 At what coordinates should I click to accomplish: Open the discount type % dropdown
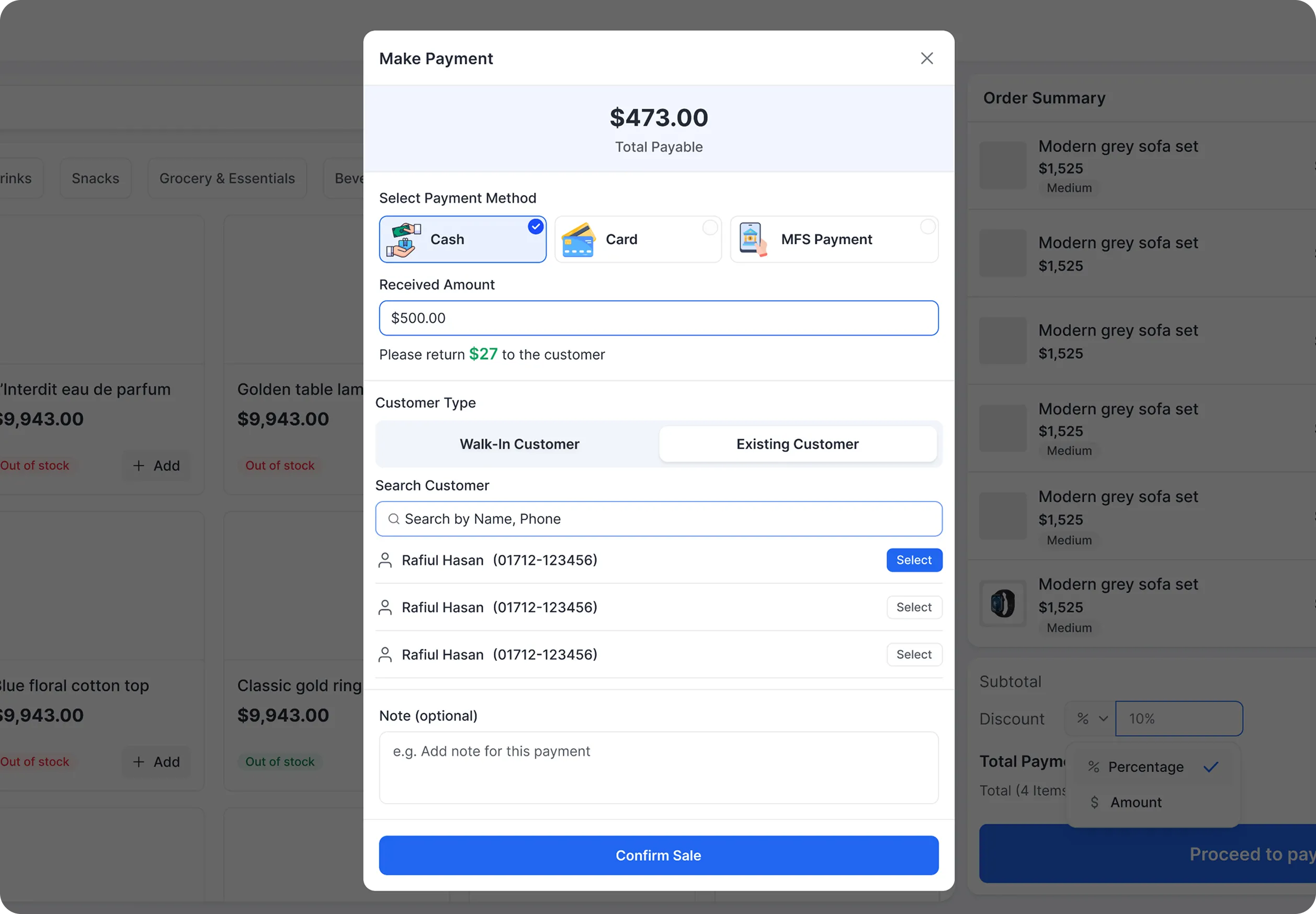[x=1091, y=719]
